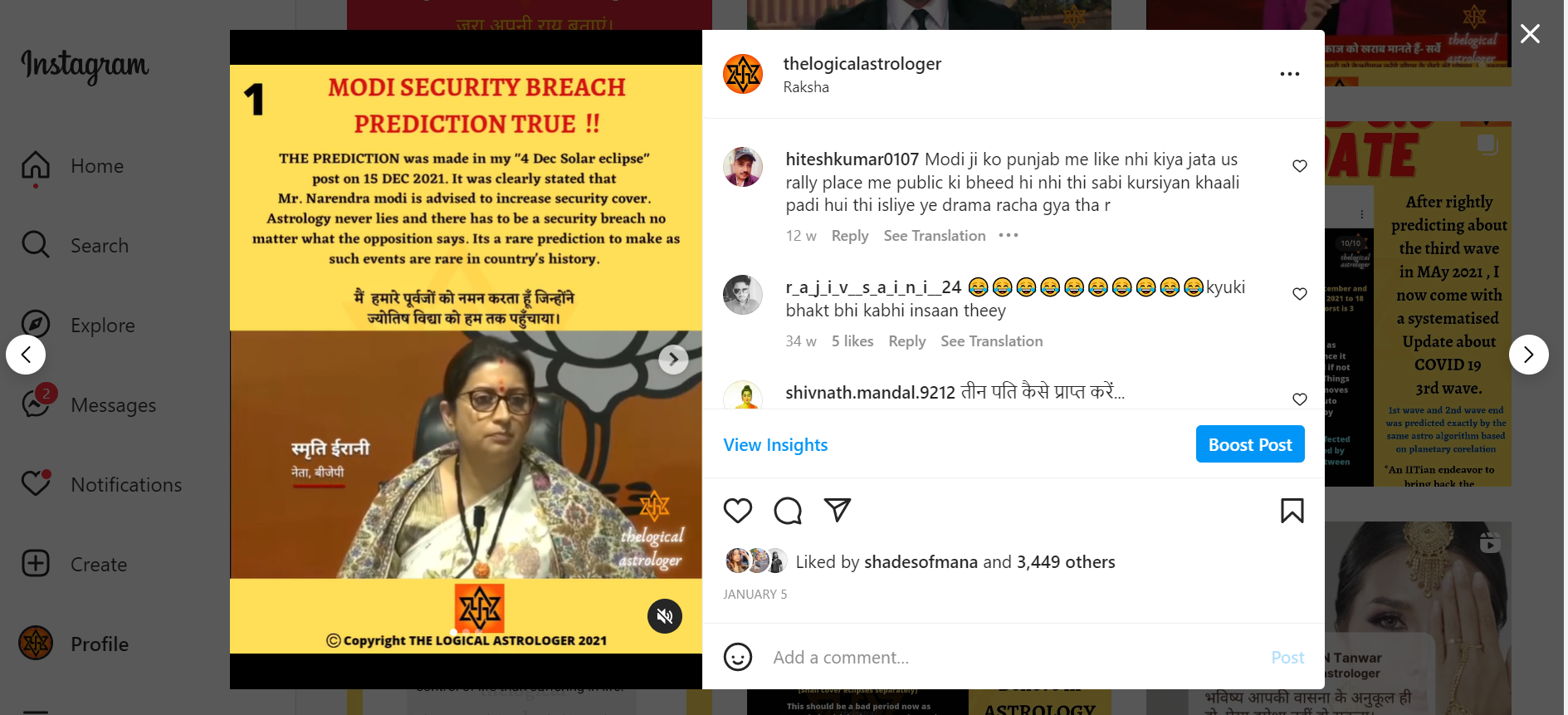The width and height of the screenshot is (1568, 715).
Task: Open options dots on hiteshkumar0107 comment
Action: [1009, 236]
